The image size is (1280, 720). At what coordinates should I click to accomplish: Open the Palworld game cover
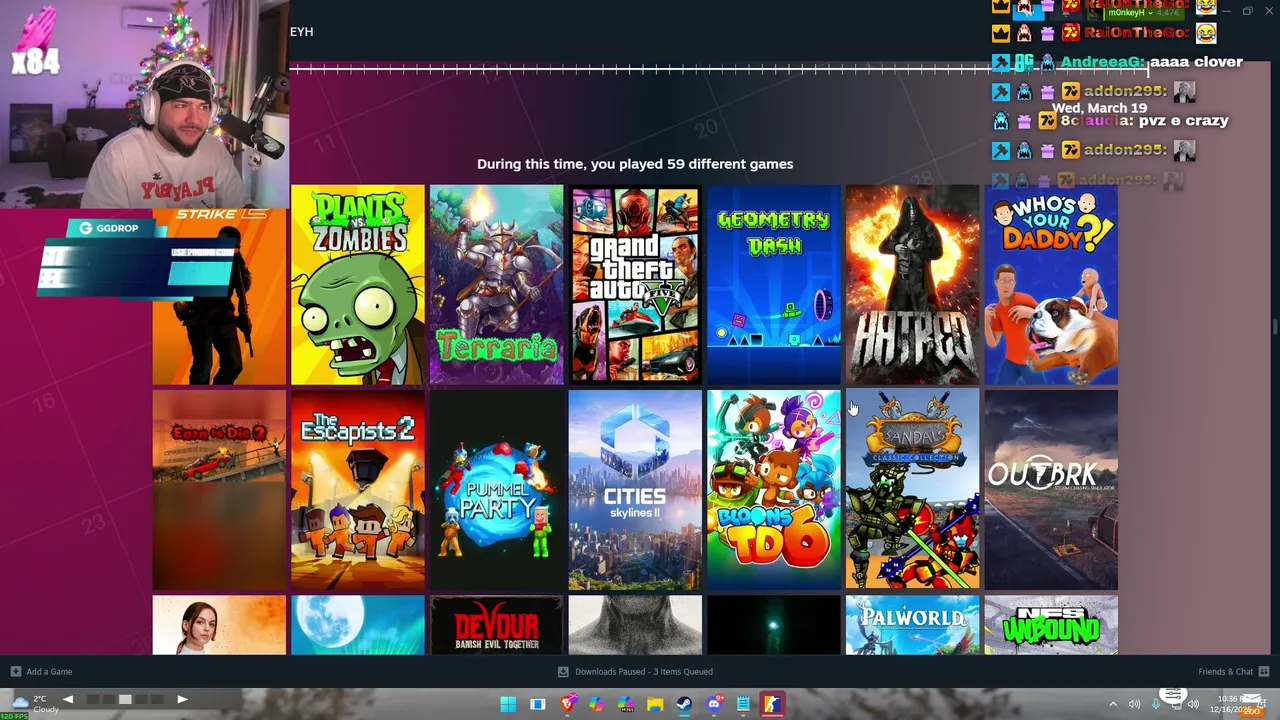coord(912,625)
